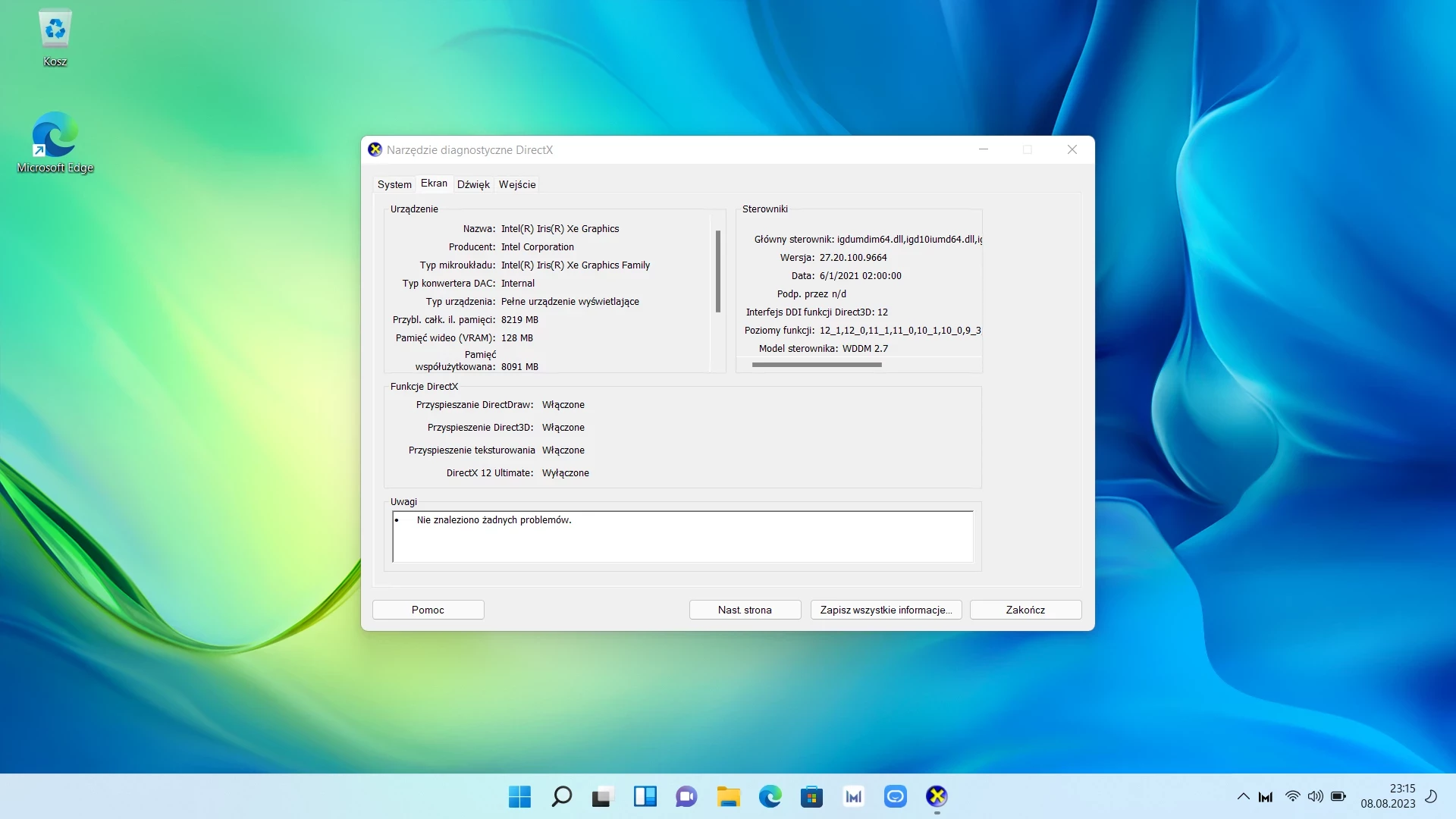The image size is (1456, 819).
Task: Click the Urządzenie panel vertical scrollbar
Action: tap(717, 271)
